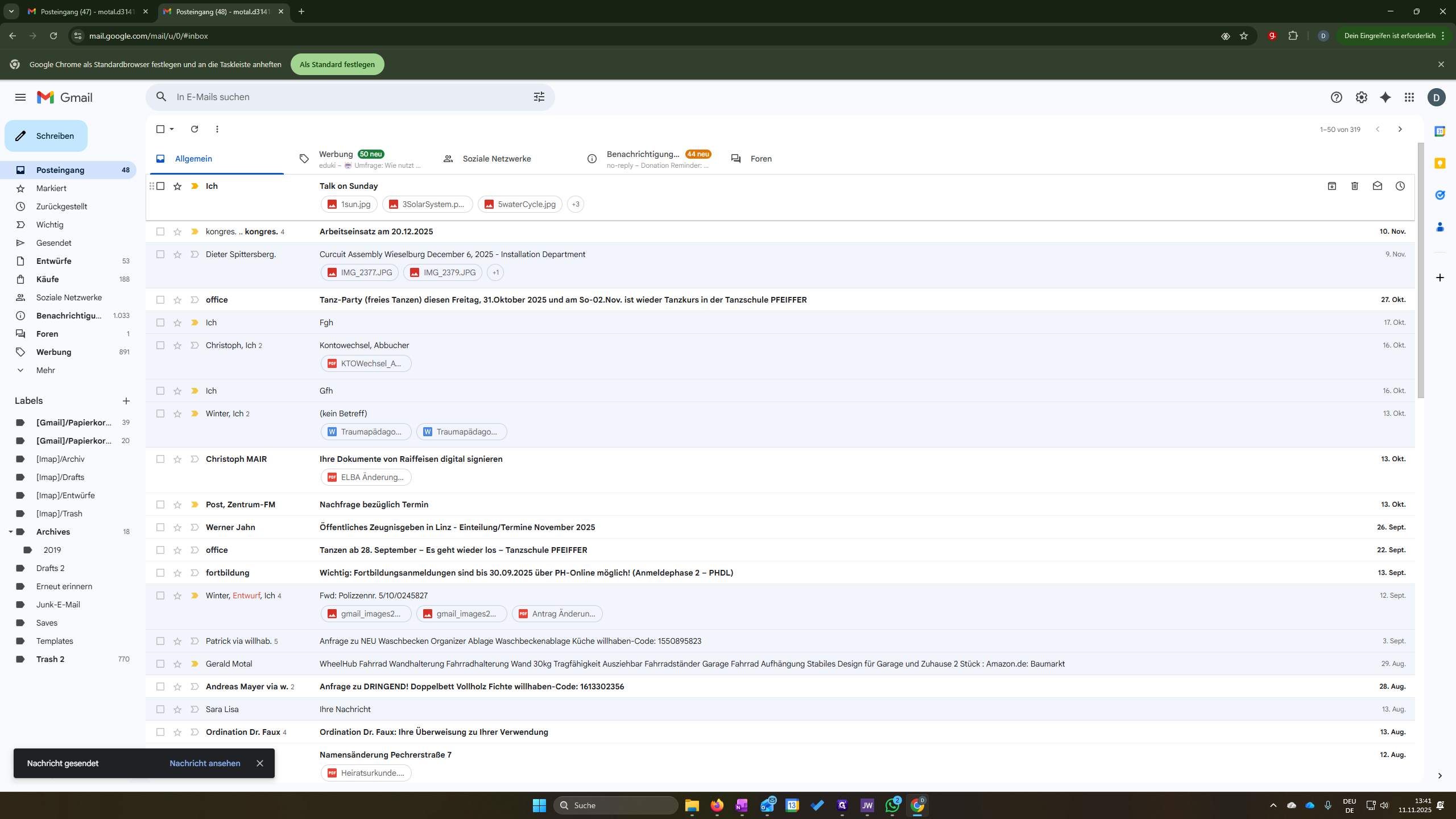Viewport: 1456px width, 819px height.
Task: Delete the Talk on Sunday email
Action: [x=1355, y=186]
